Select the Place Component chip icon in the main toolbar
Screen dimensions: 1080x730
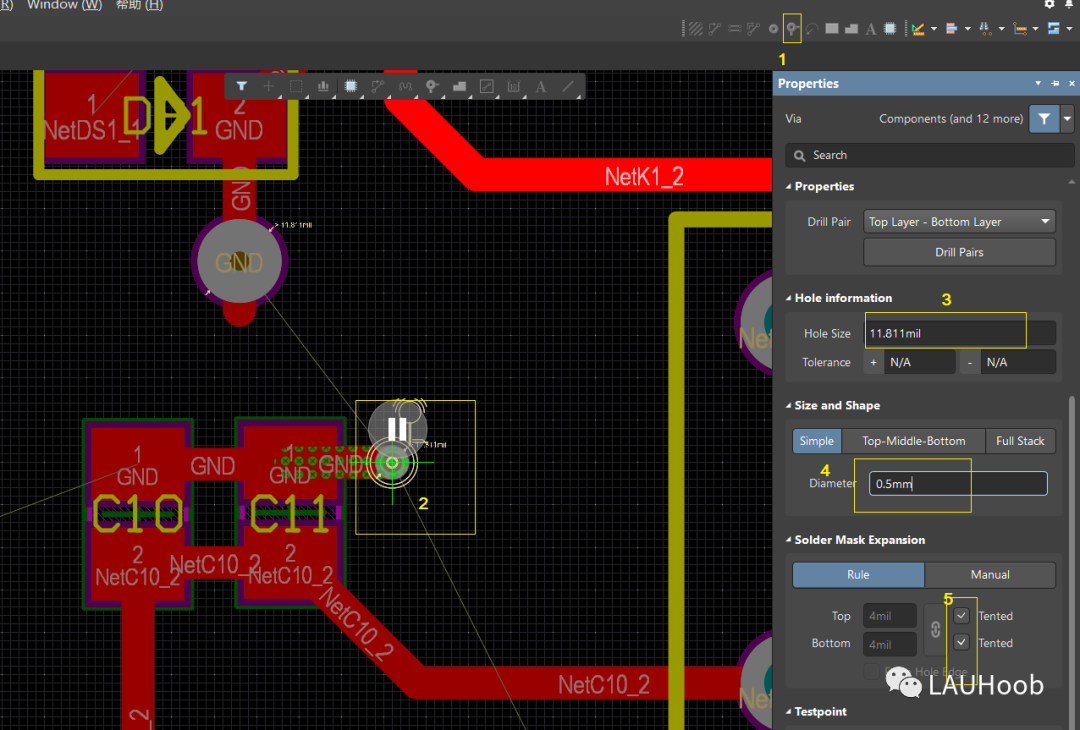click(x=890, y=28)
